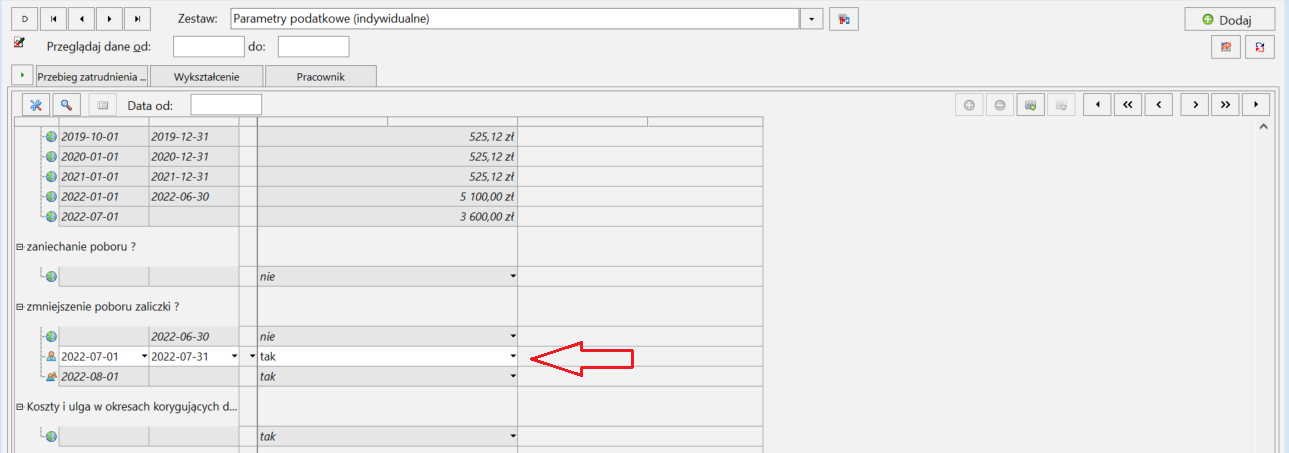The height and width of the screenshot is (453, 1289).
Task: Click the add-row icon with green plus
Action: pyautogui.click(x=1030, y=104)
